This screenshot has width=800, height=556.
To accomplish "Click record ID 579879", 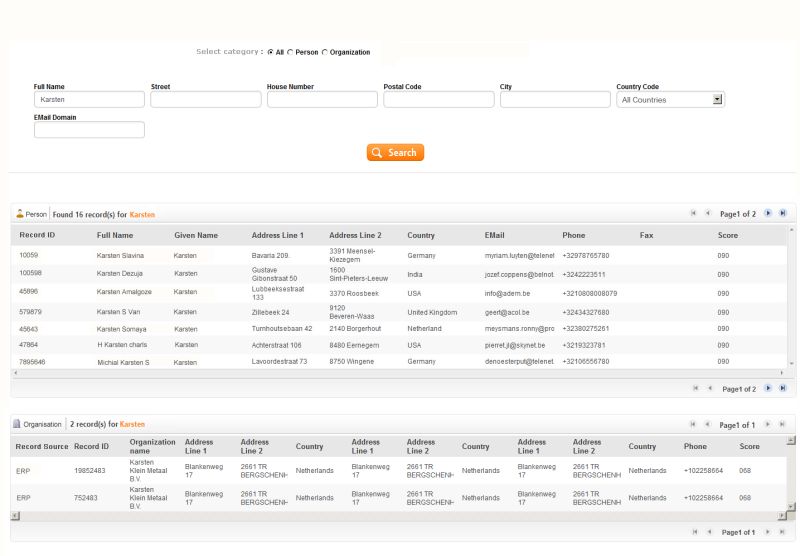I will [x=31, y=312].
